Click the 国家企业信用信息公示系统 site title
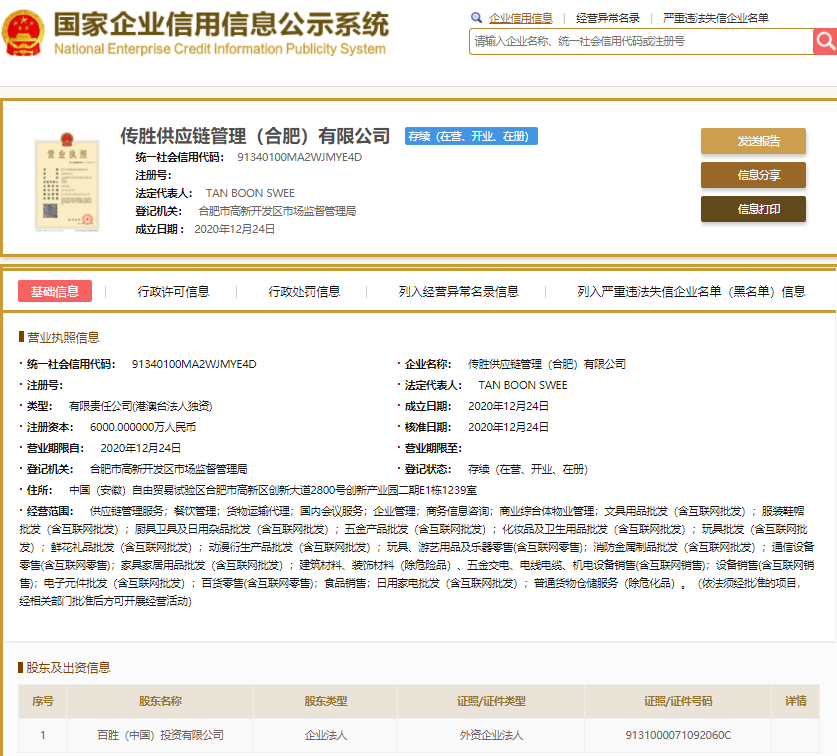The height and width of the screenshot is (756, 837). (222, 25)
